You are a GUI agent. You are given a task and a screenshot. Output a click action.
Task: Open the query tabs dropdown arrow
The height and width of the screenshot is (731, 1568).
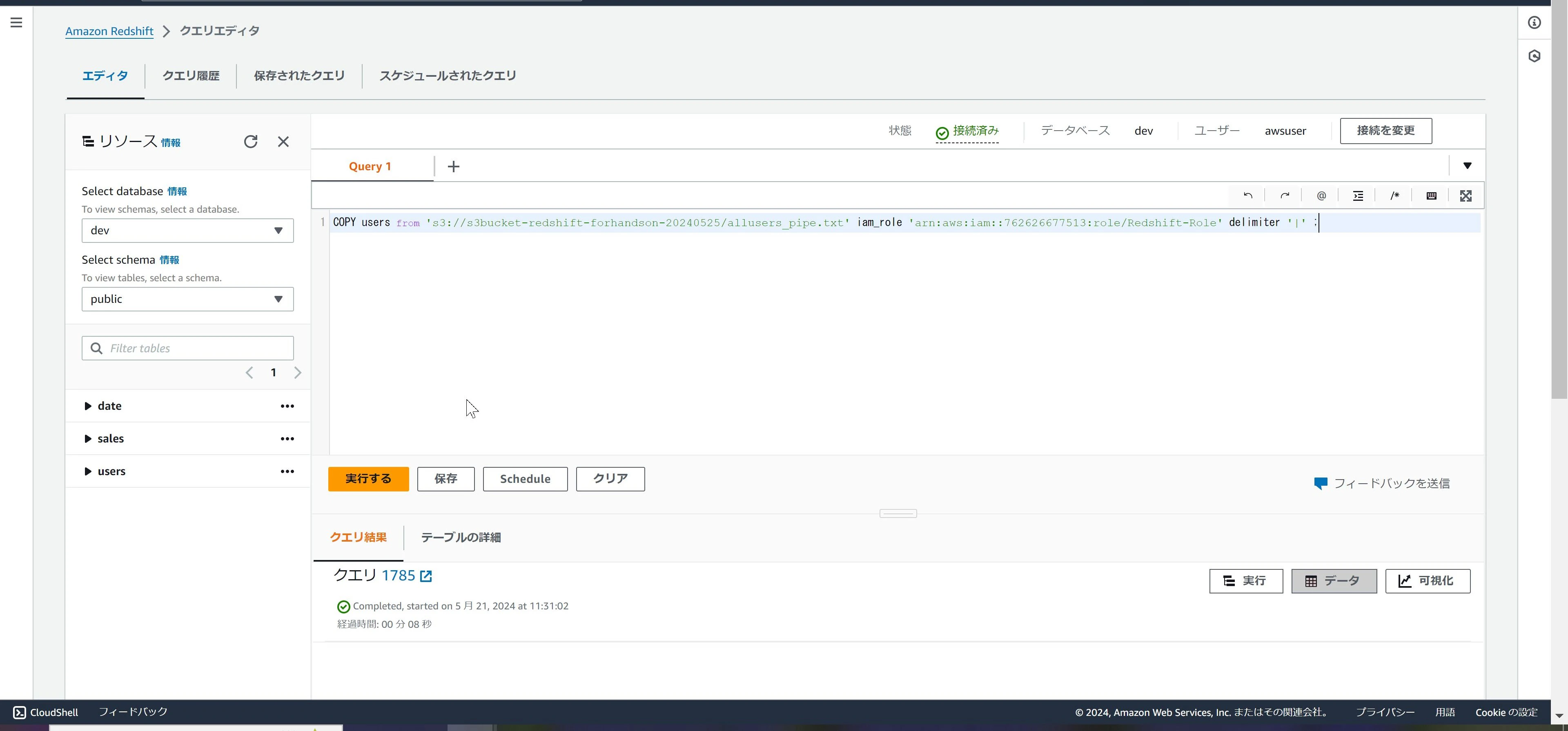[x=1468, y=166]
